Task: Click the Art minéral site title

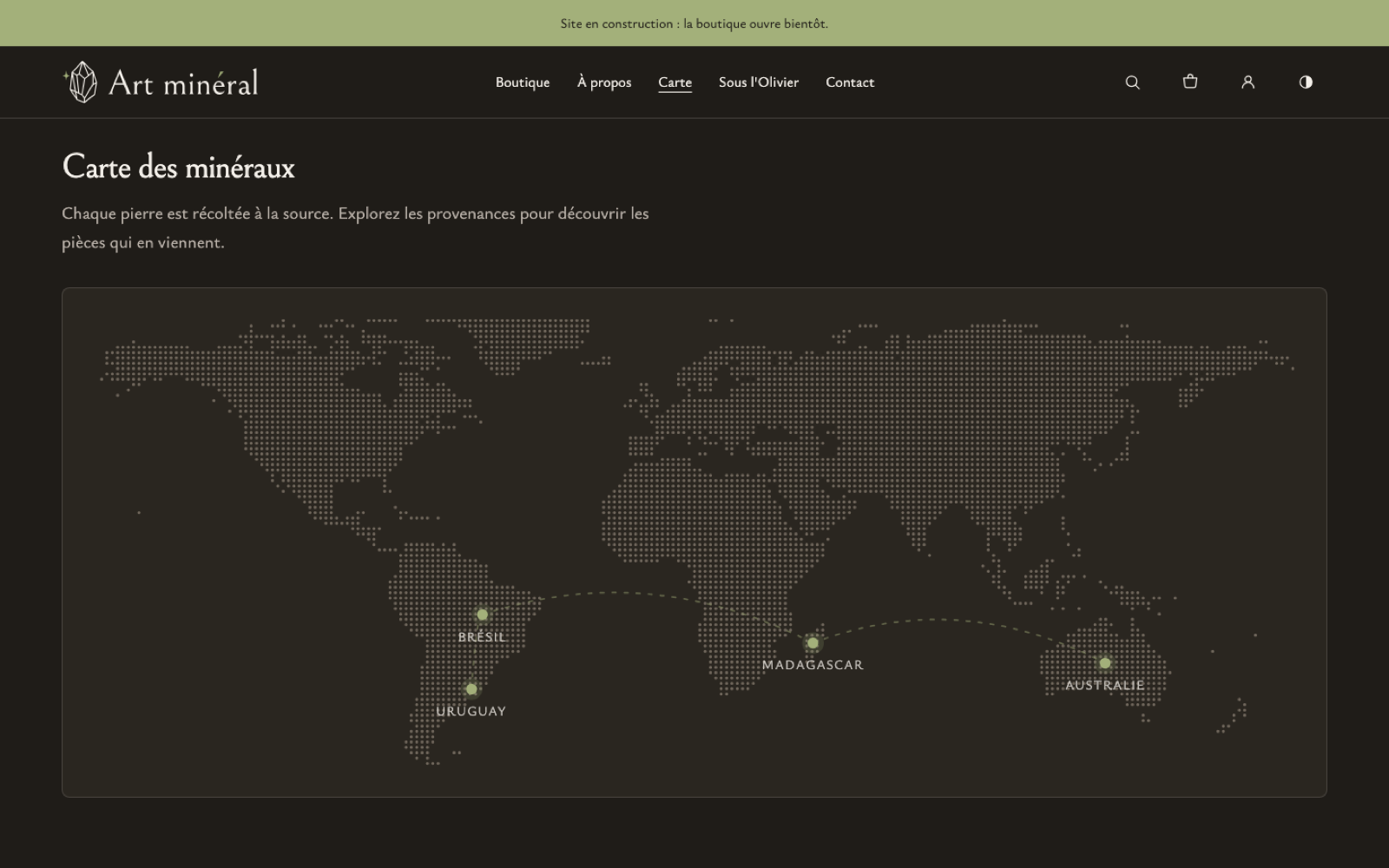Action: point(183,82)
